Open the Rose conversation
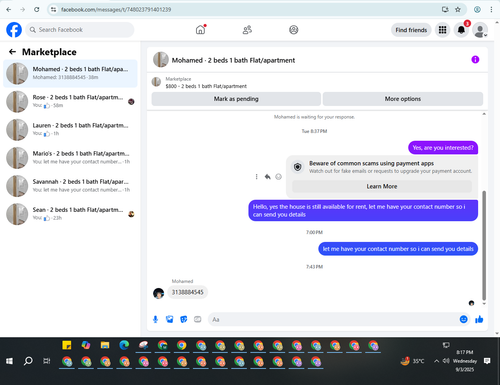The width and height of the screenshot is (500, 385). (70, 101)
